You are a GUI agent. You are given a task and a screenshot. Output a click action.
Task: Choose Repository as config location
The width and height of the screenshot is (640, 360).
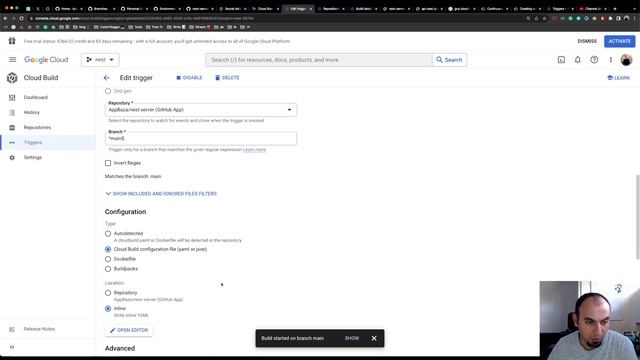(x=108, y=293)
